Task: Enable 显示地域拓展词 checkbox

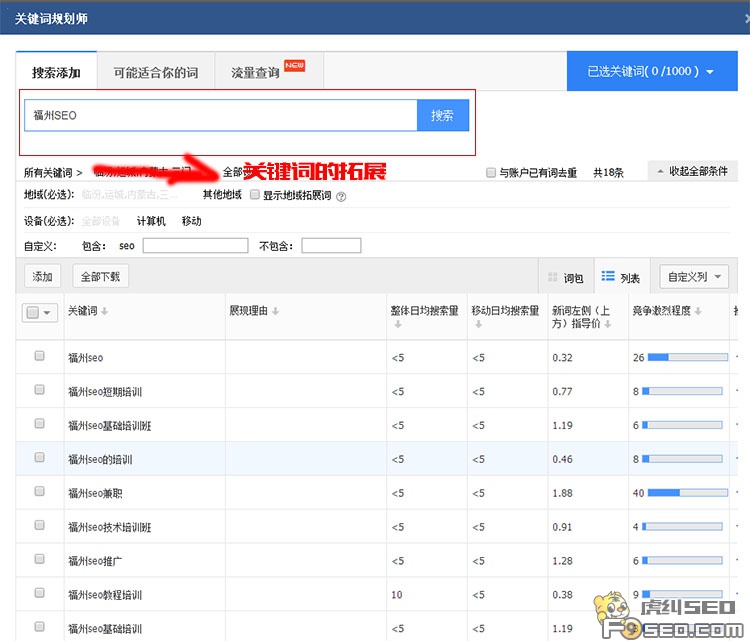Action: click(255, 195)
